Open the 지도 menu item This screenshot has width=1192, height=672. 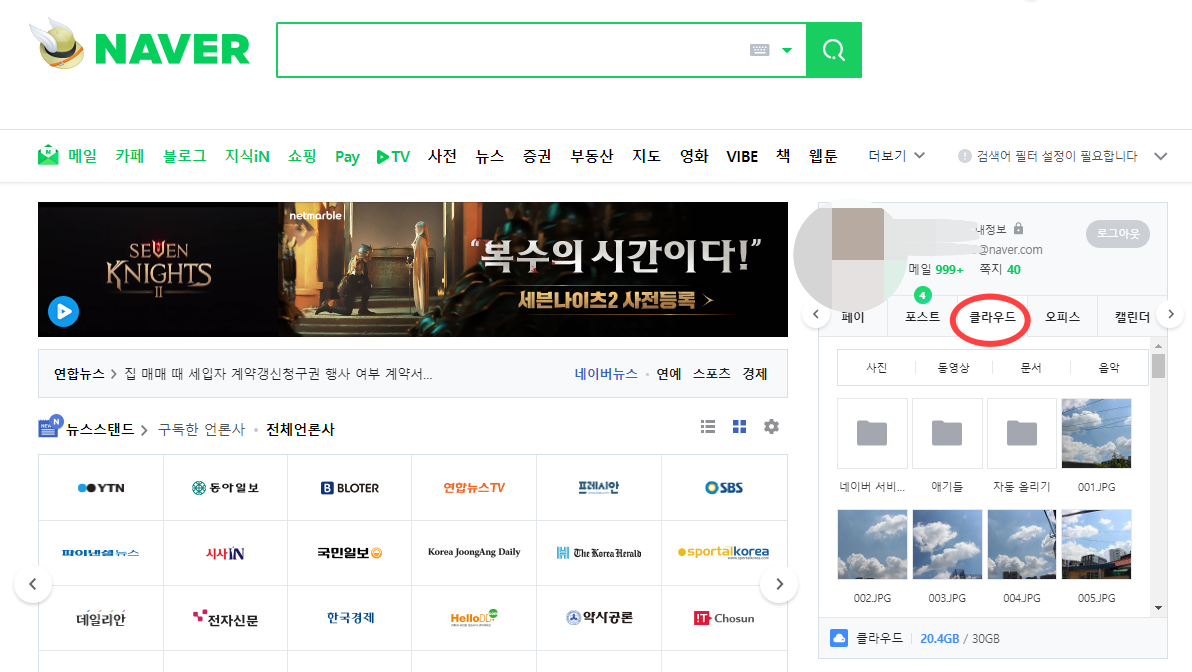tap(646, 156)
